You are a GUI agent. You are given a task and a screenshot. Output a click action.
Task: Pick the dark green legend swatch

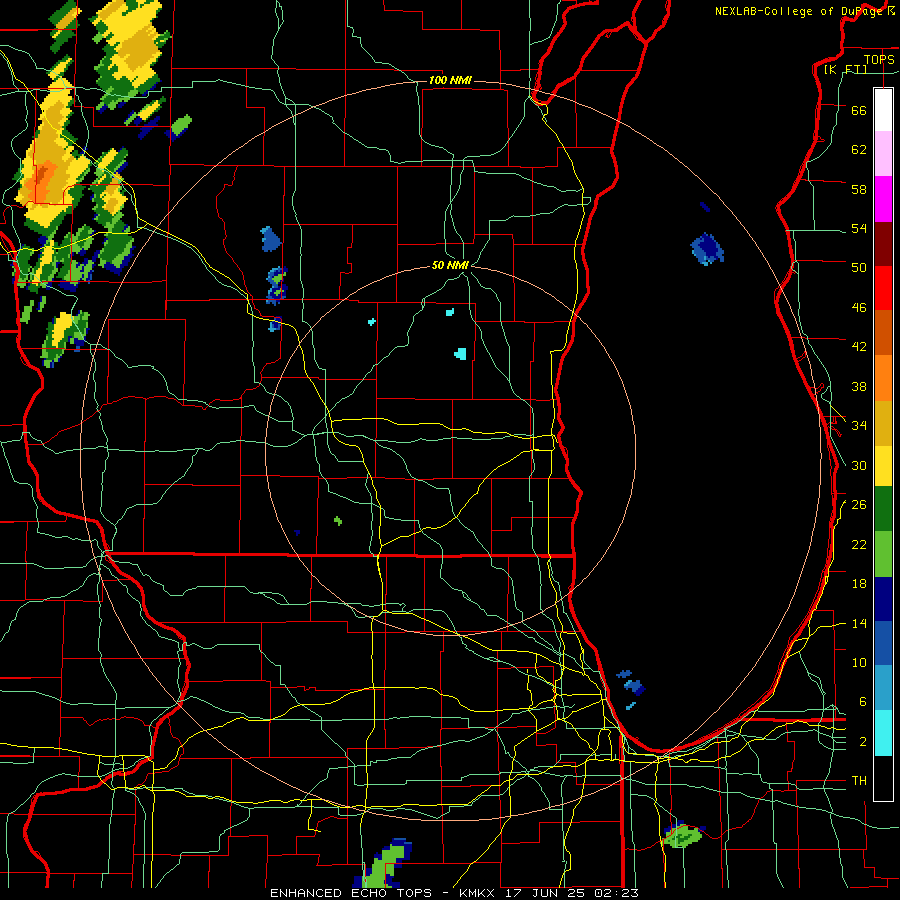coord(883,509)
